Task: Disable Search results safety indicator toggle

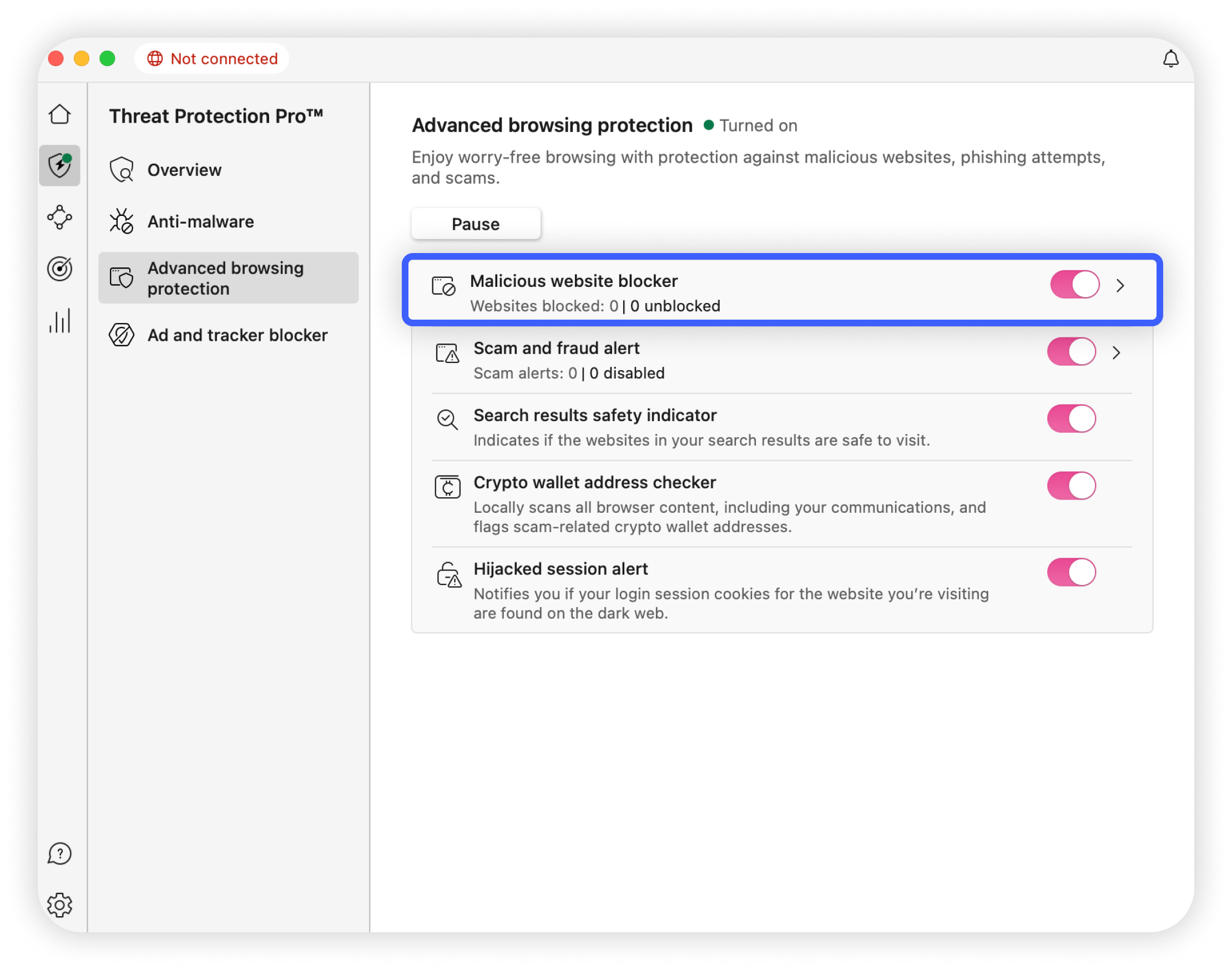Action: point(1071,418)
